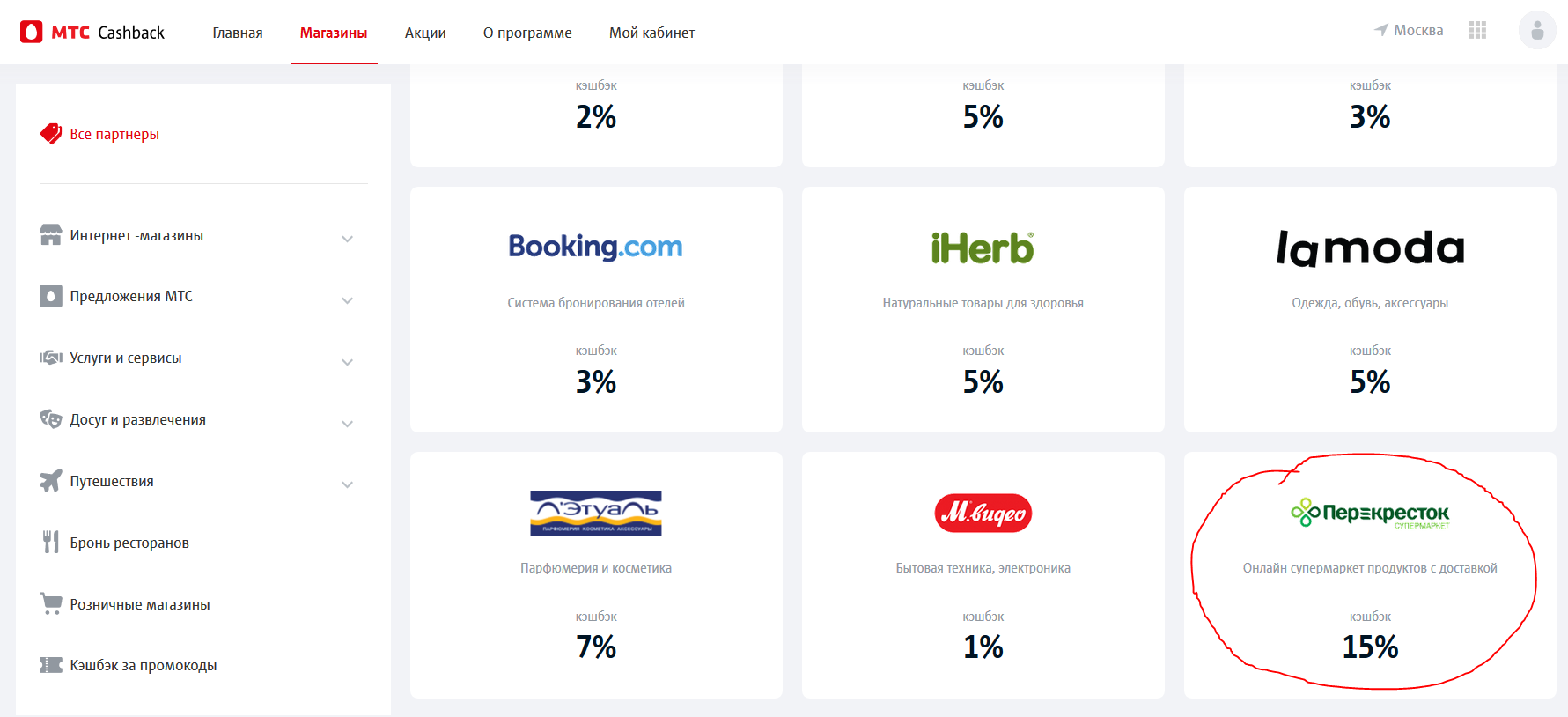Go to the Мой кабинет tab
1568x717 pixels.
651,33
